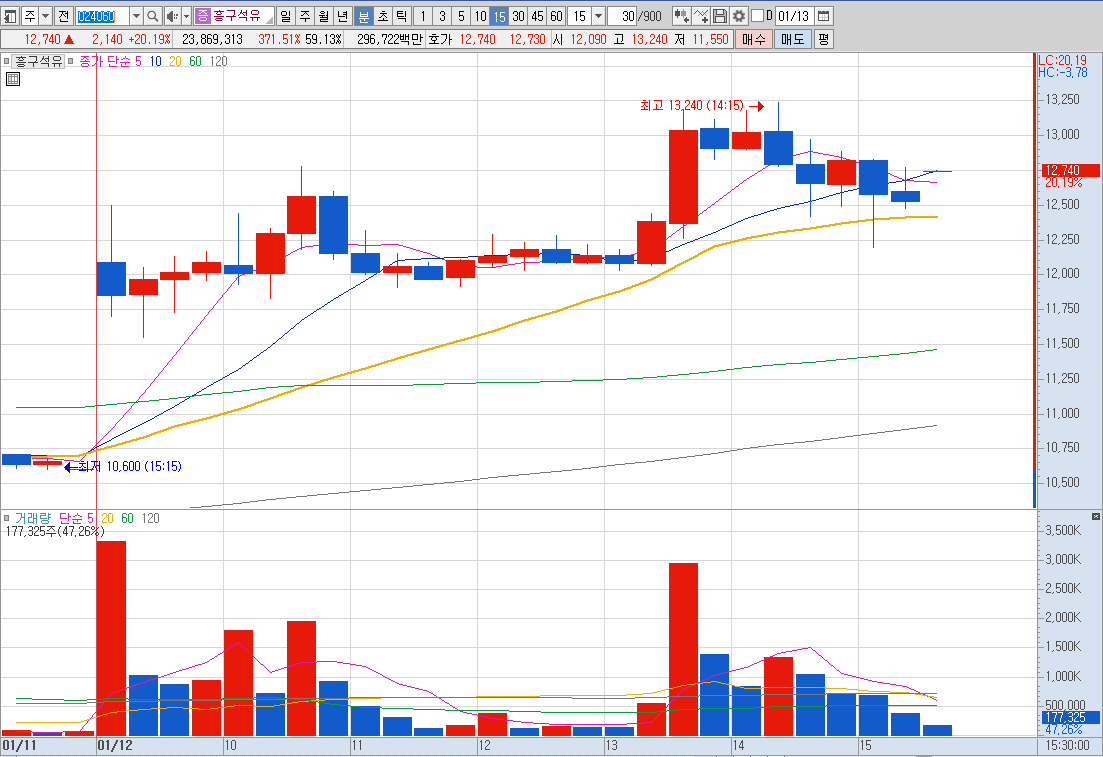Open the 주 market type dropdown arrow

coord(45,15)
